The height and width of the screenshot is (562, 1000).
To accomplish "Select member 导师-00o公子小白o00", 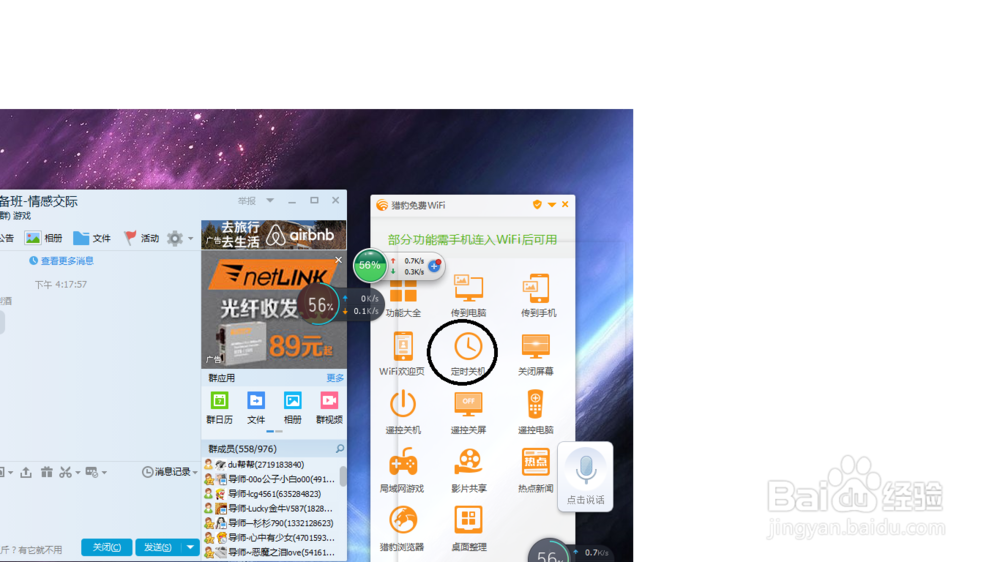I will 270,479.
